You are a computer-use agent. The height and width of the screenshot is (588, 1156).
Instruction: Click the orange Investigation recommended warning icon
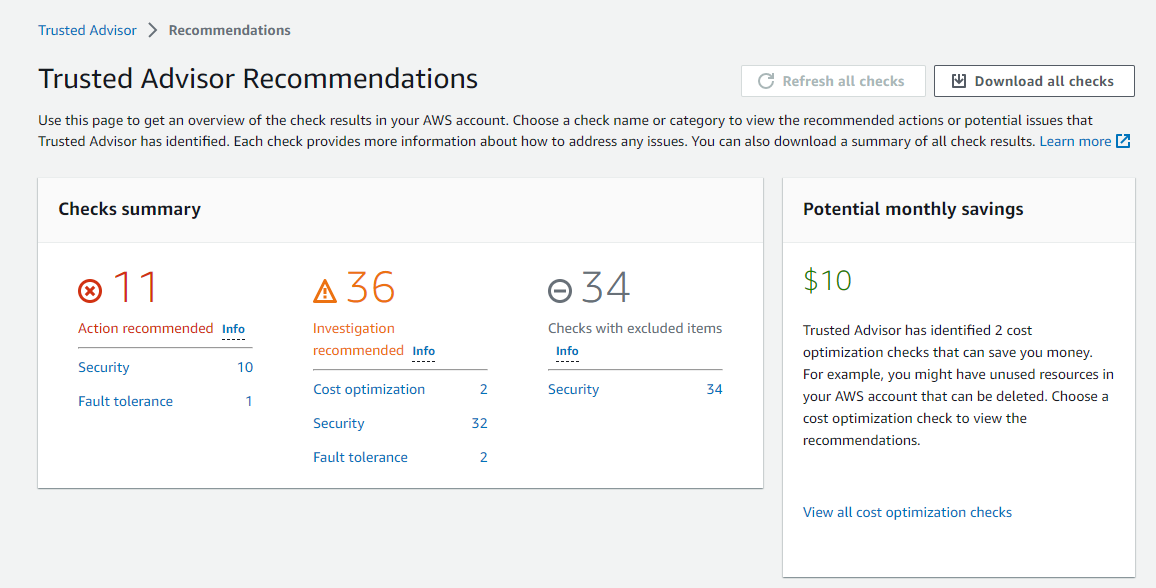(x=325, y=291)
